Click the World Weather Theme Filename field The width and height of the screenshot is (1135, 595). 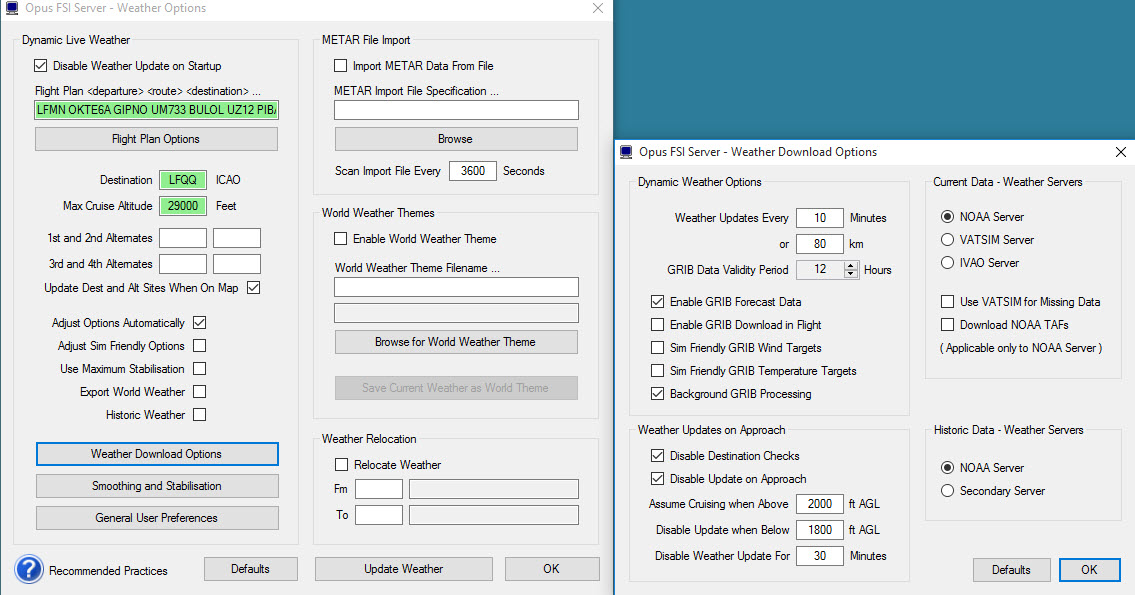[x=456, y=287]
